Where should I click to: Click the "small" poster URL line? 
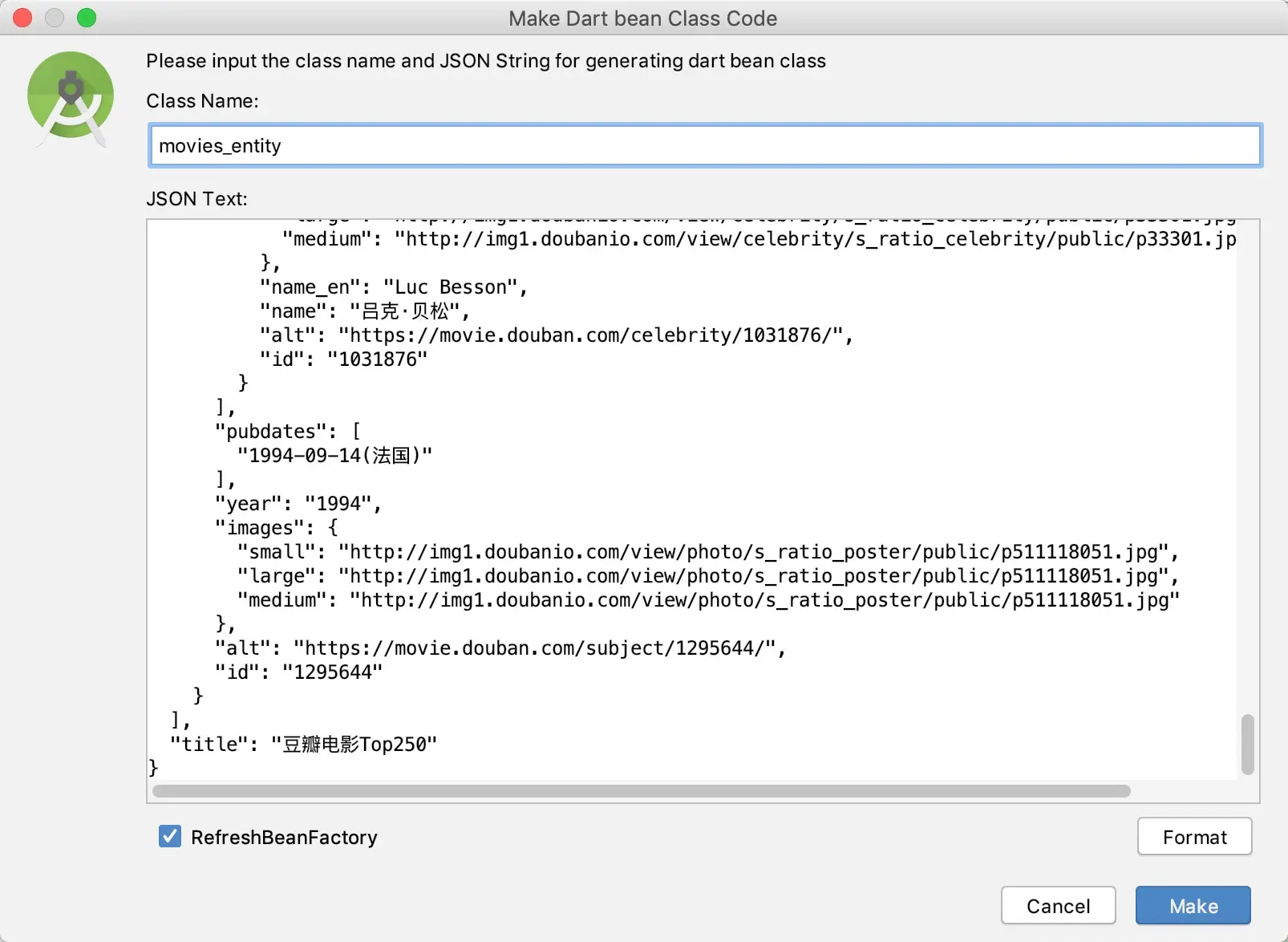click(707, 552)
